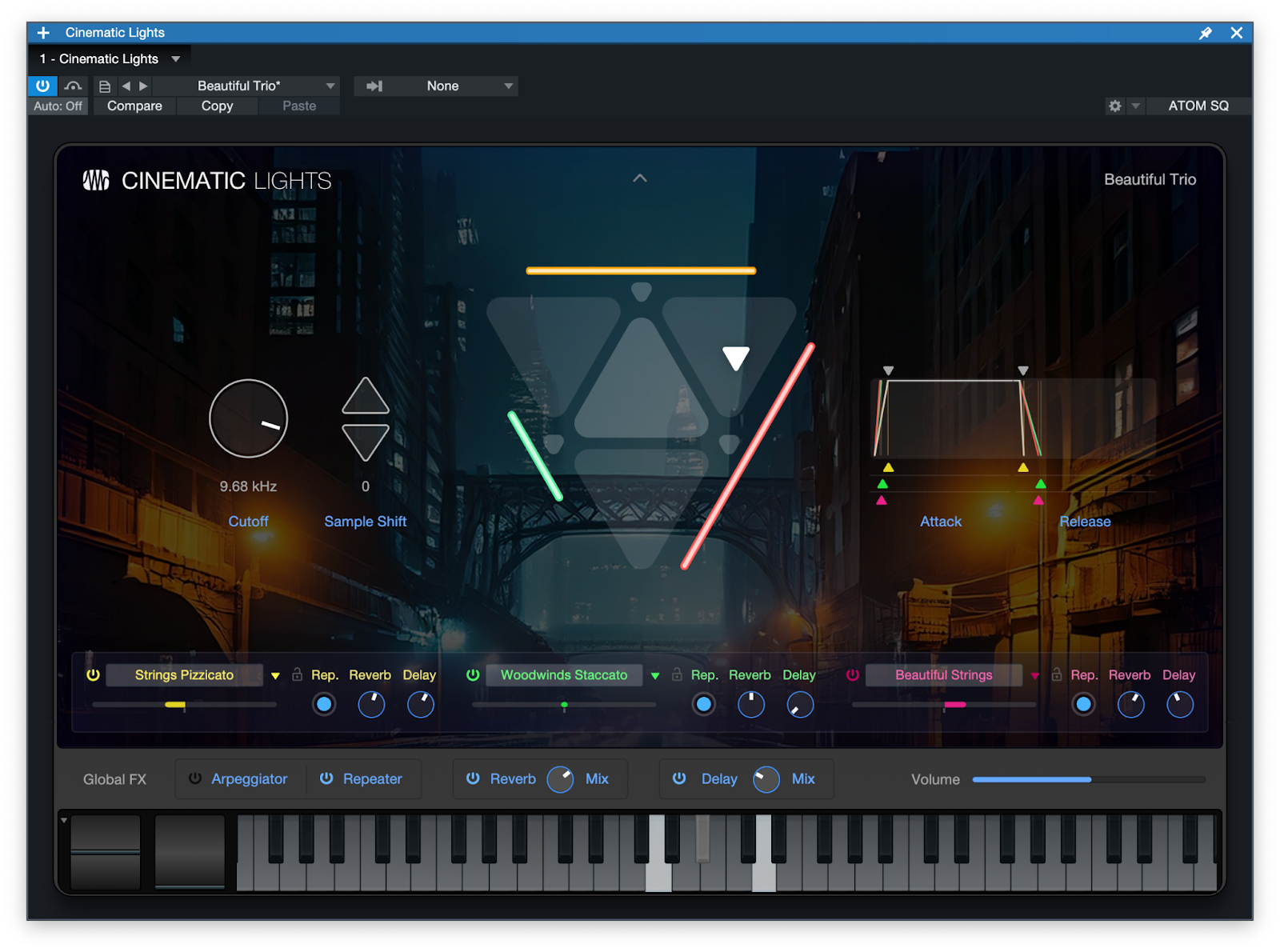Click Delay knob of Strings Pizzicato
The image size is (1280, 952).
420,704
